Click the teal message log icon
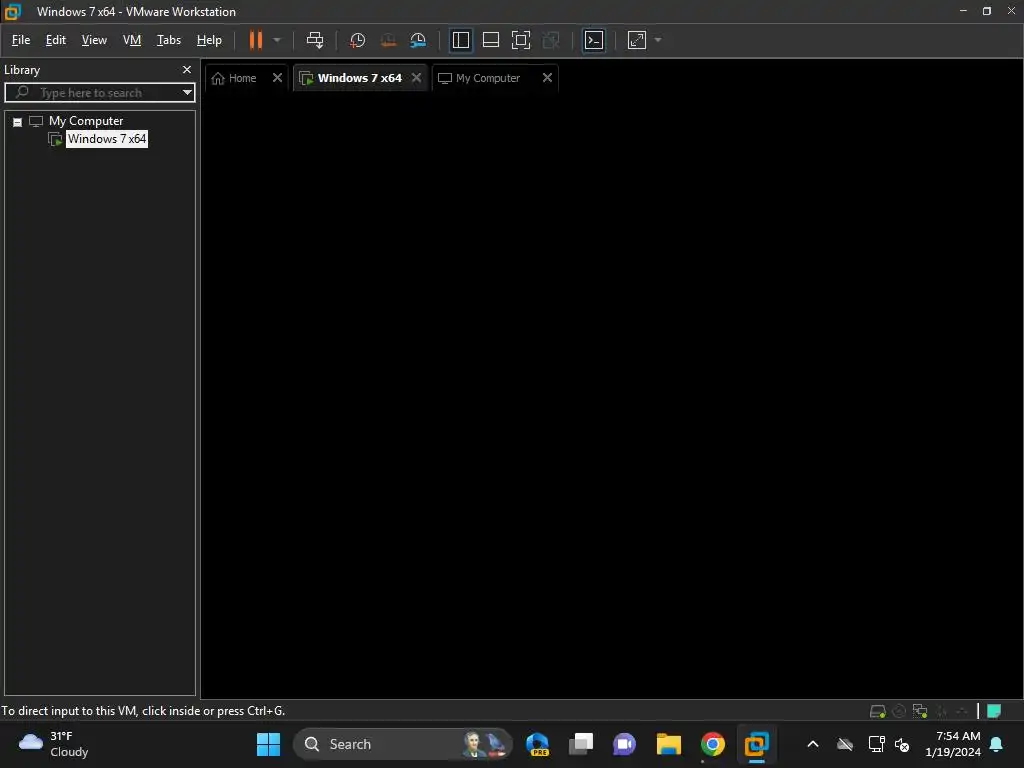The image size is (1024, 768). tap(994, 711)
